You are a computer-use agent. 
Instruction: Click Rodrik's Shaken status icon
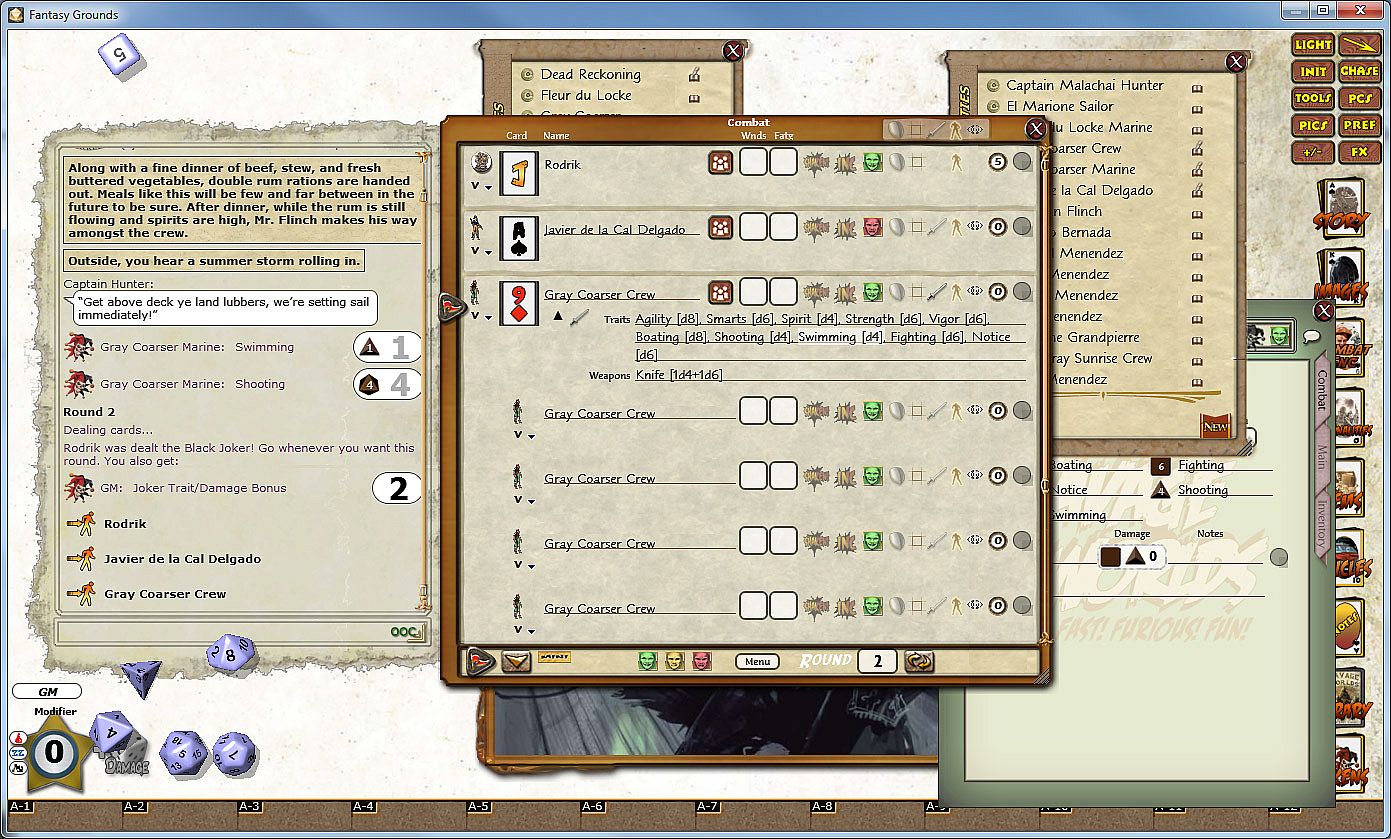(x=817, y=162)
